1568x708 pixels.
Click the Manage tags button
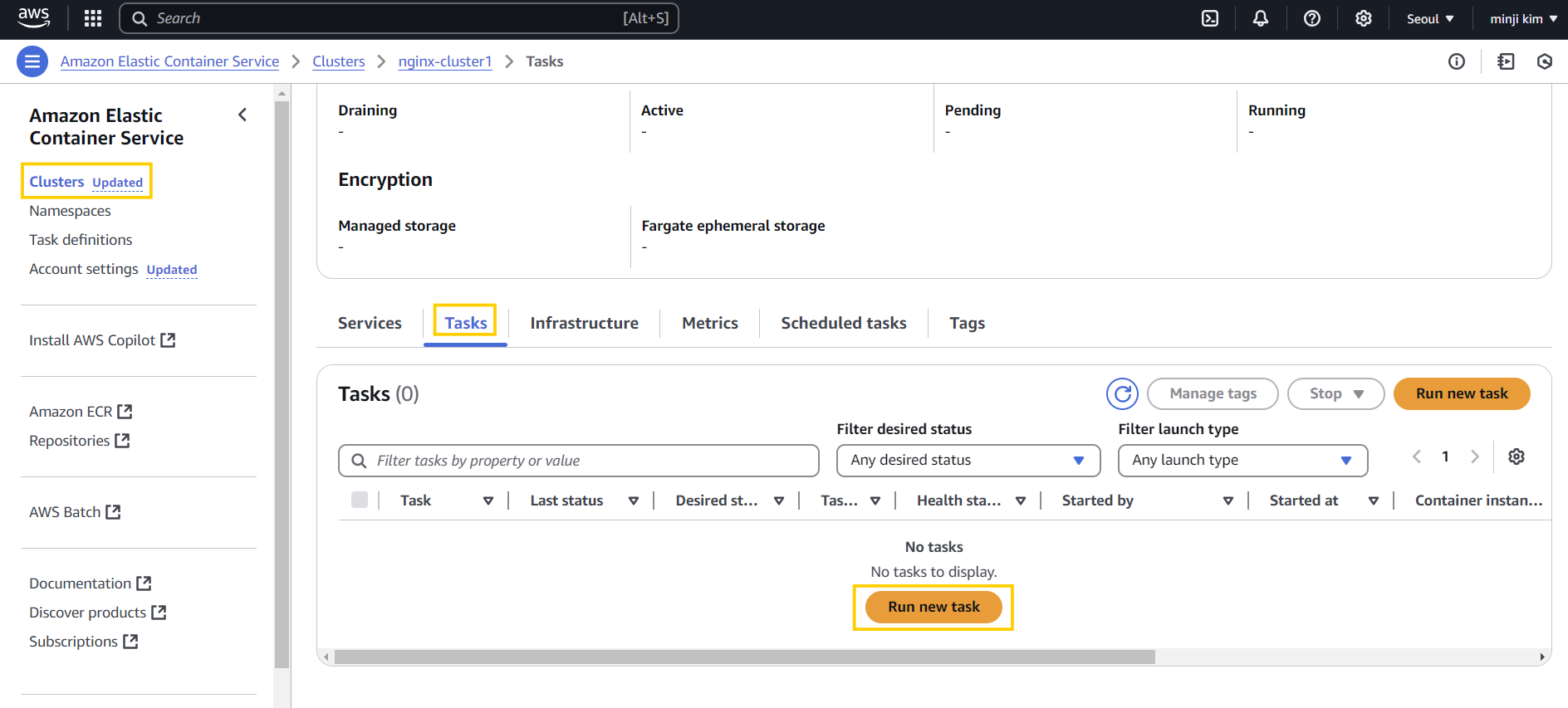(x=1213, y=393)
